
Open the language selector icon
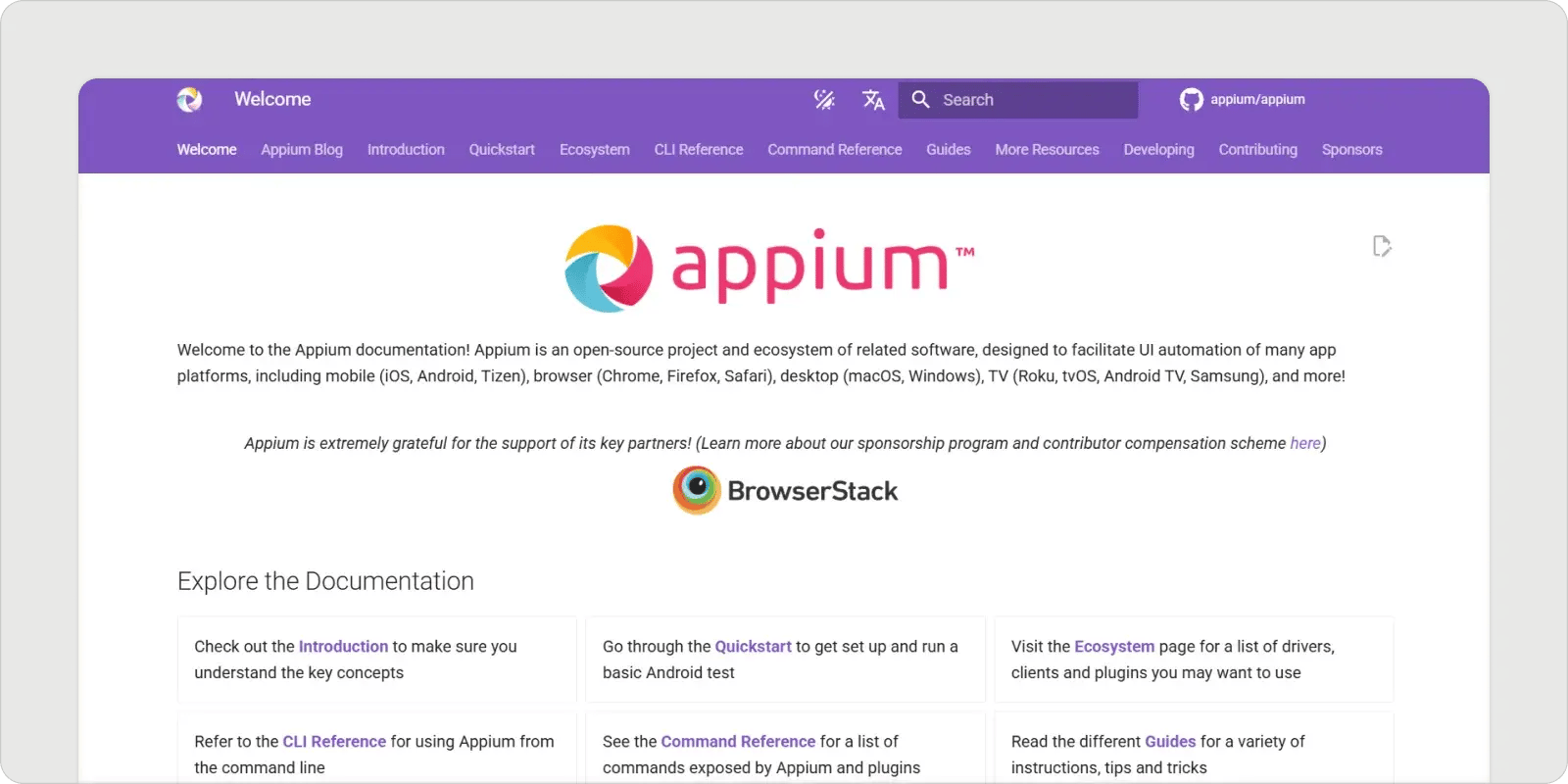point(873,99)
